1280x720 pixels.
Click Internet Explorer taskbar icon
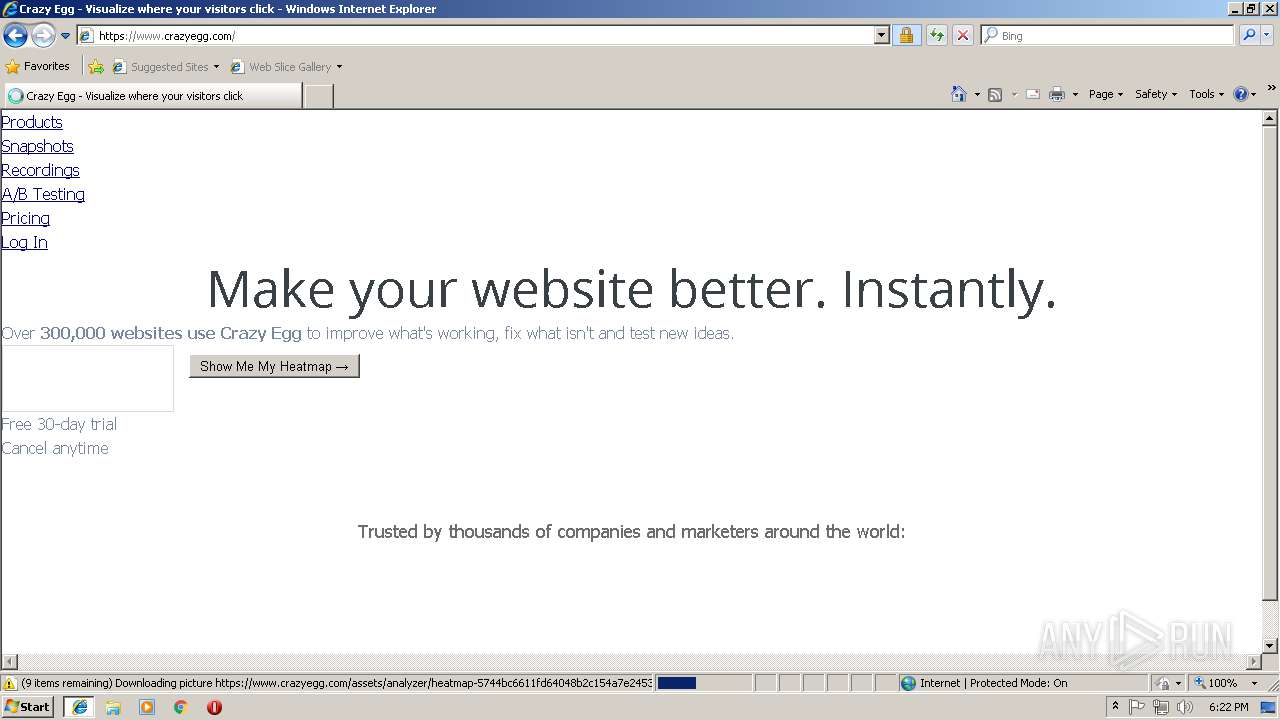click(x=80, y=707)
